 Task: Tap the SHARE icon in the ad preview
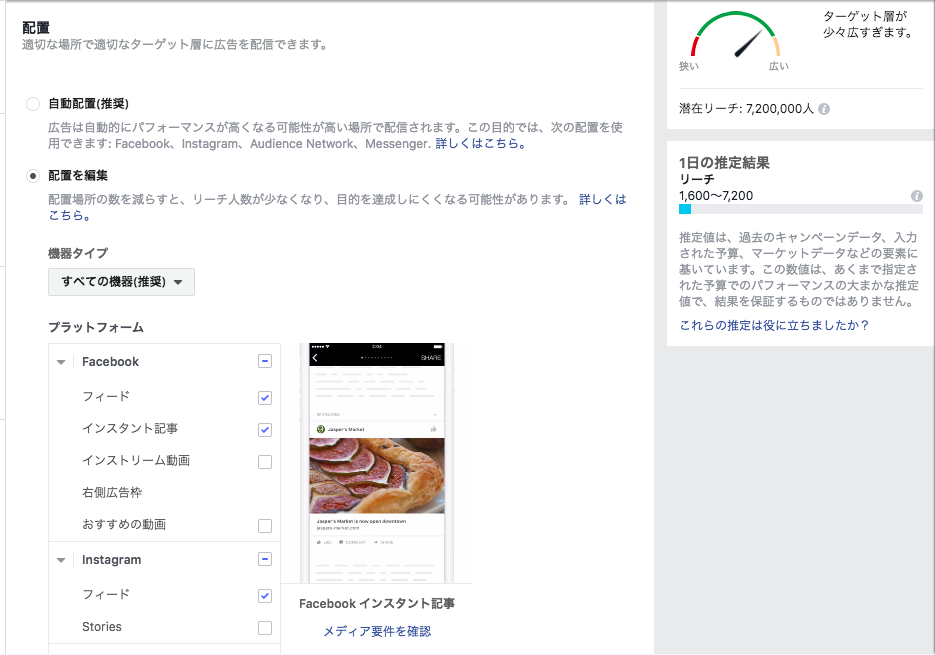431,356
